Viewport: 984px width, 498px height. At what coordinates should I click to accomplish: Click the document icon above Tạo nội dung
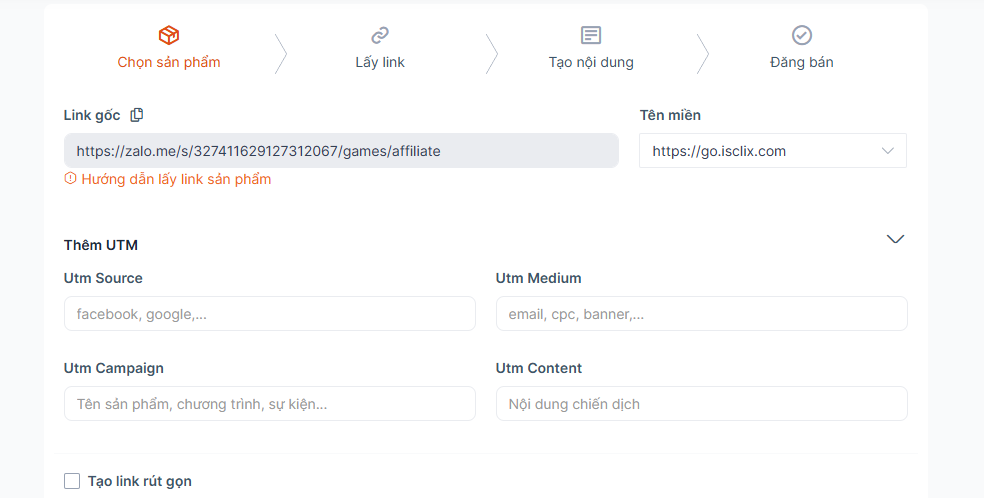(591, 35)
